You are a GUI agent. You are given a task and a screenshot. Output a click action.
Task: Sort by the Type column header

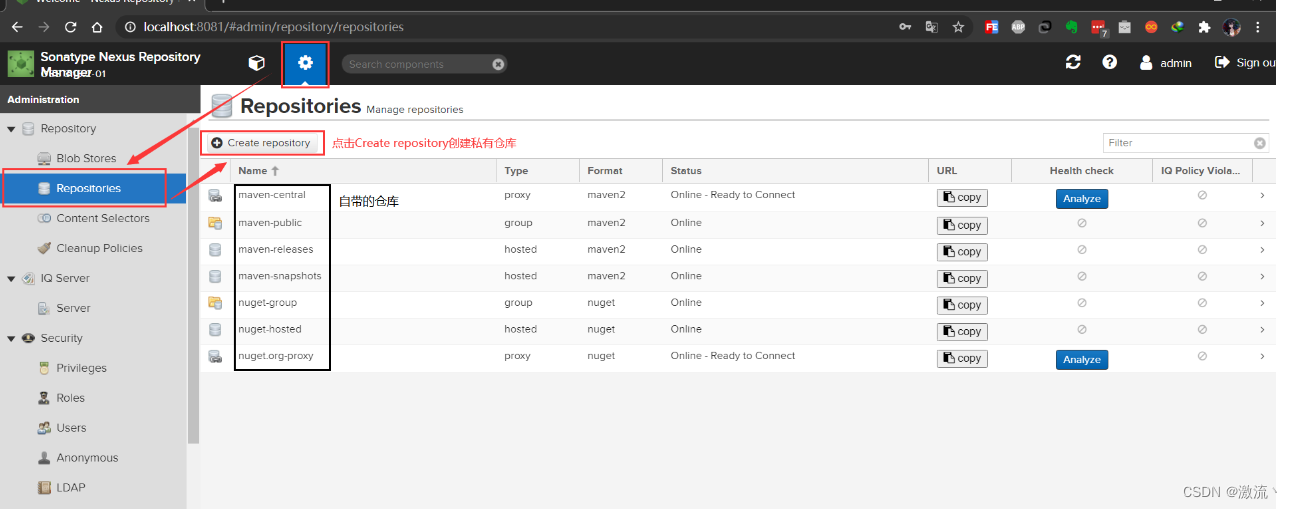pyautogui.click(x=538, y=171)
